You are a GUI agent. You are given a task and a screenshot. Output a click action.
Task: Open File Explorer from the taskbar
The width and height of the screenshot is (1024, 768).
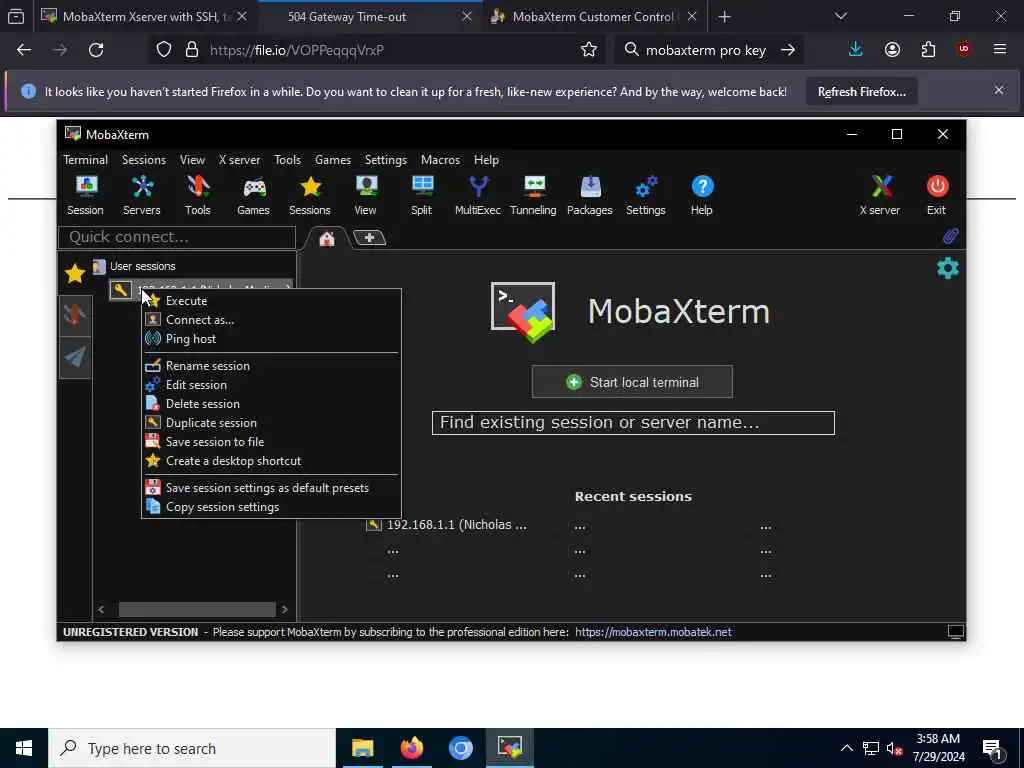362,748
